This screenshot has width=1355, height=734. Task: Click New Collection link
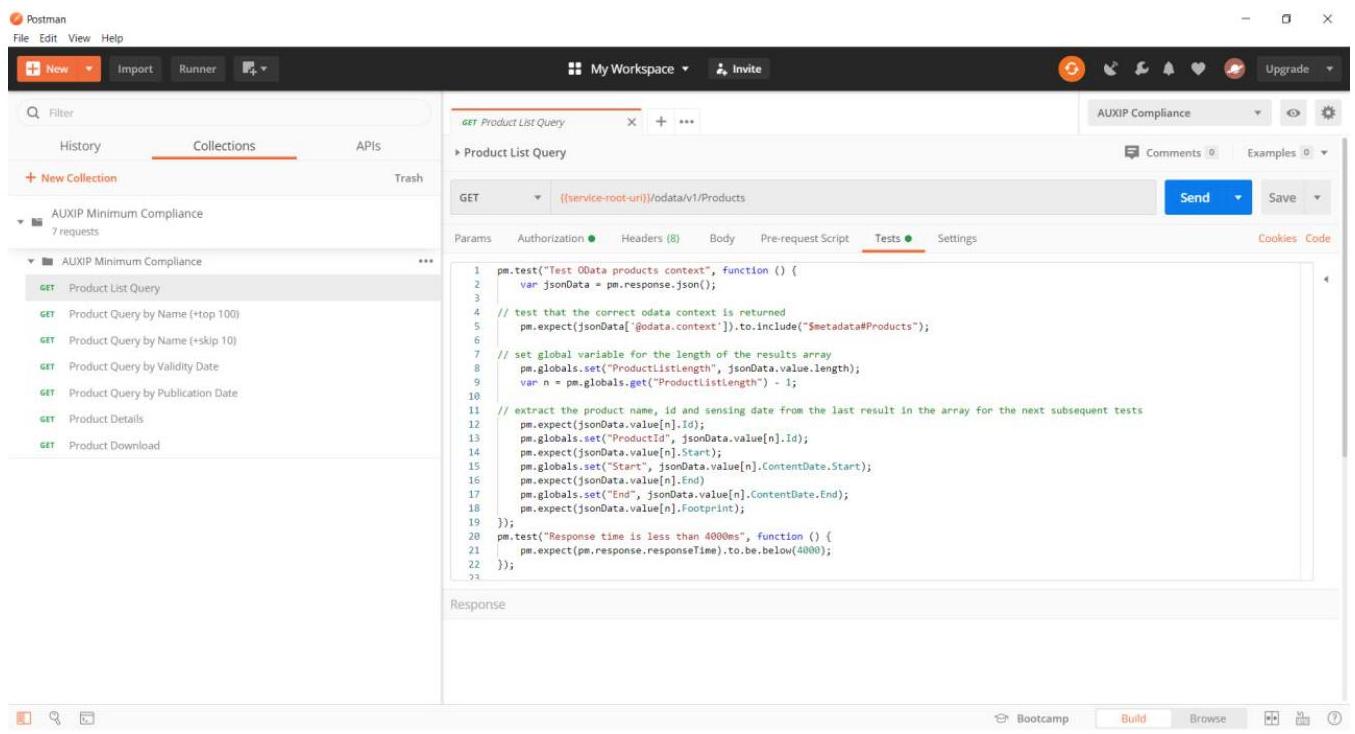pos(70,178)
